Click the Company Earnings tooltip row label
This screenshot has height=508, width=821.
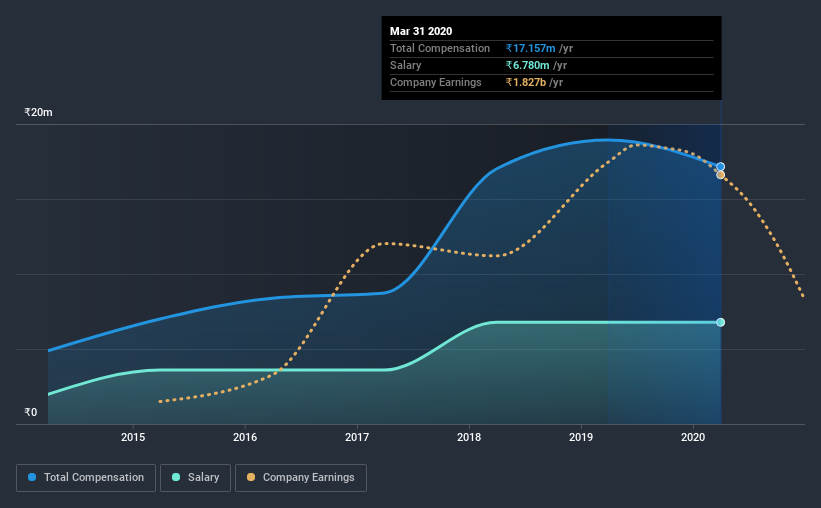pos(436,82)
